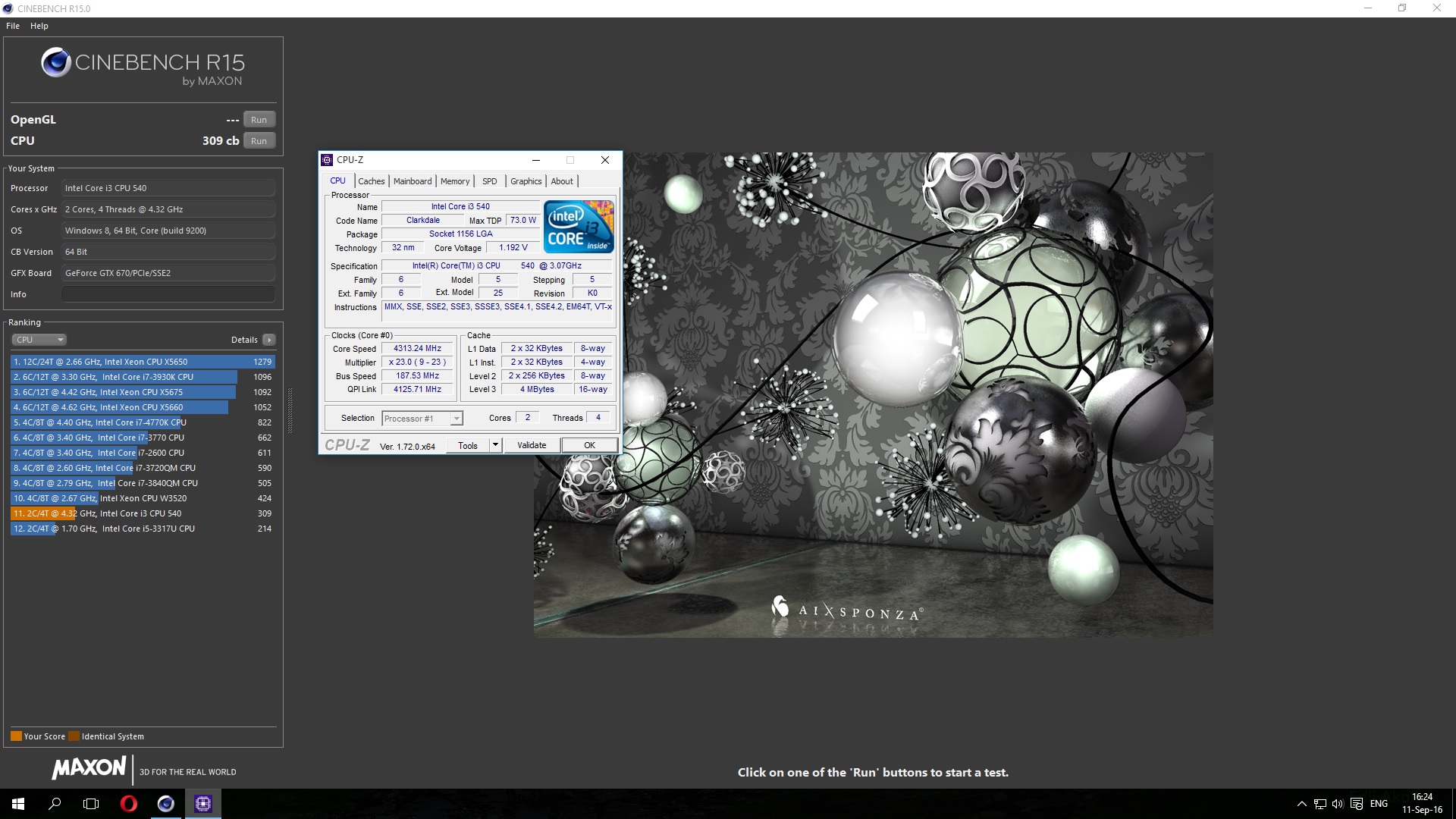Open Opera from the taskbar
The image size is (1456, 819).
tap(127, 803)
